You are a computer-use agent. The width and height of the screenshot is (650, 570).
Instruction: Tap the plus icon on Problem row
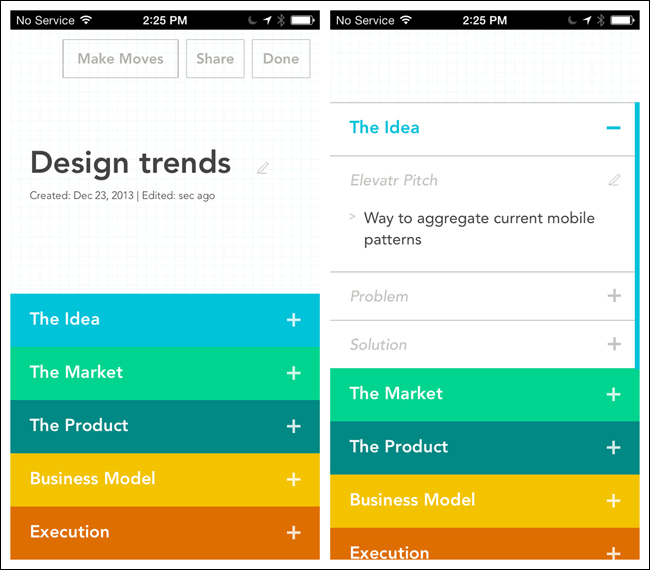(614, 296)
